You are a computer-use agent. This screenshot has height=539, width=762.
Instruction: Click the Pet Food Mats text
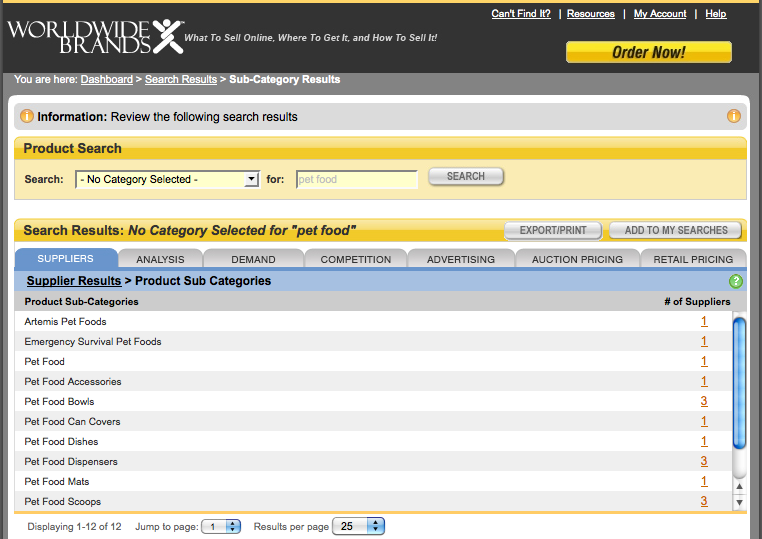coord(57,481)
